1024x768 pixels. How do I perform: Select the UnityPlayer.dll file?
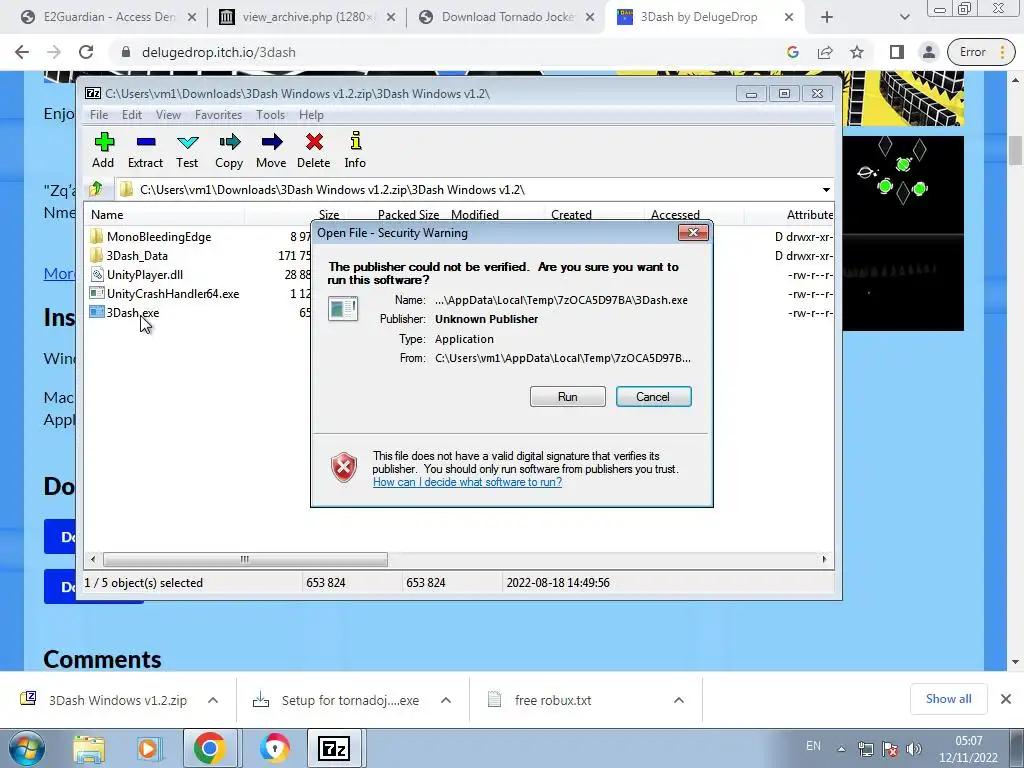[145, 274]
